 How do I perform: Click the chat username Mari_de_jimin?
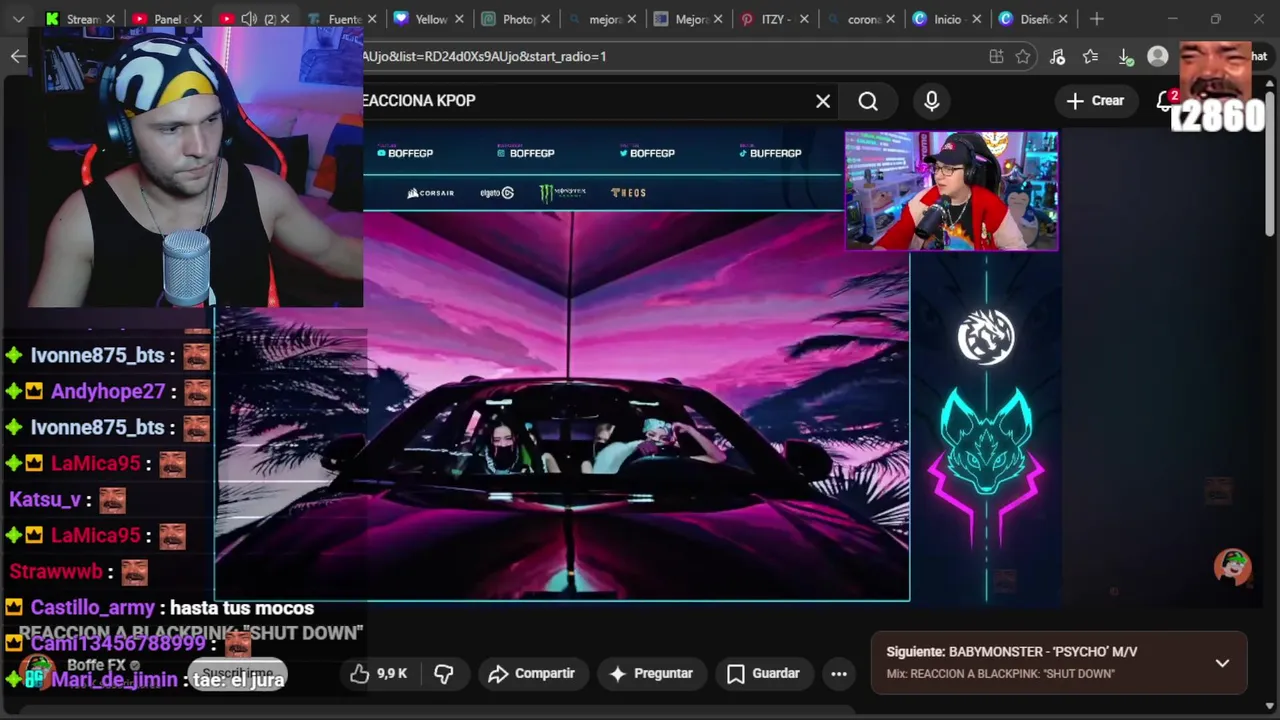[x=114, y=680]
